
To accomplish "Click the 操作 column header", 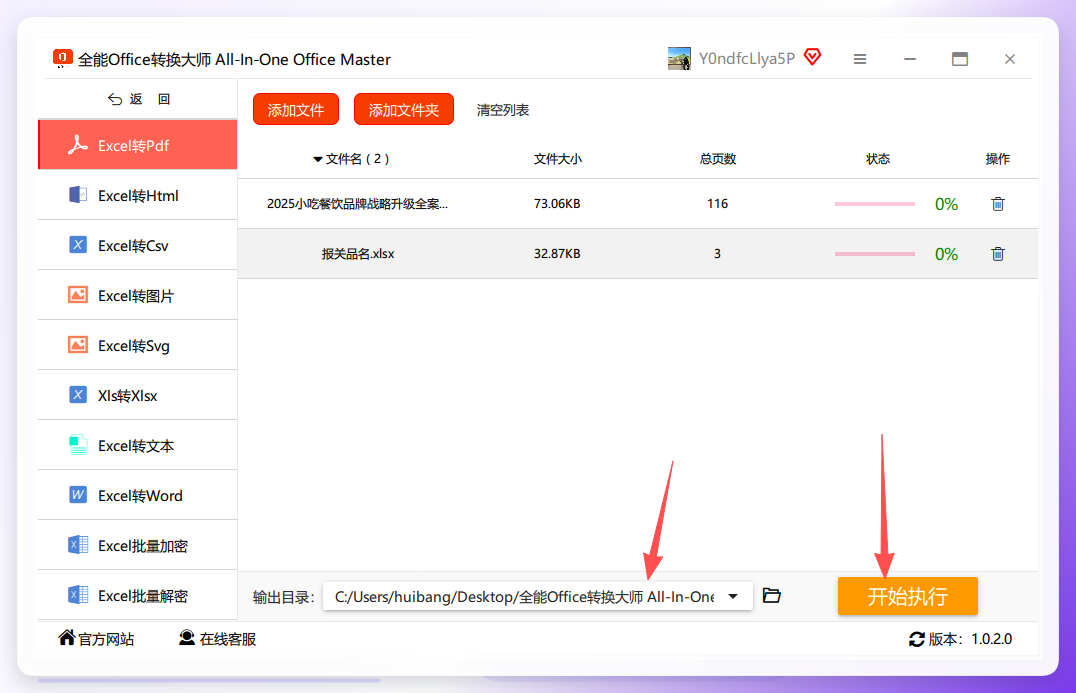I will [x=998, y=159].
